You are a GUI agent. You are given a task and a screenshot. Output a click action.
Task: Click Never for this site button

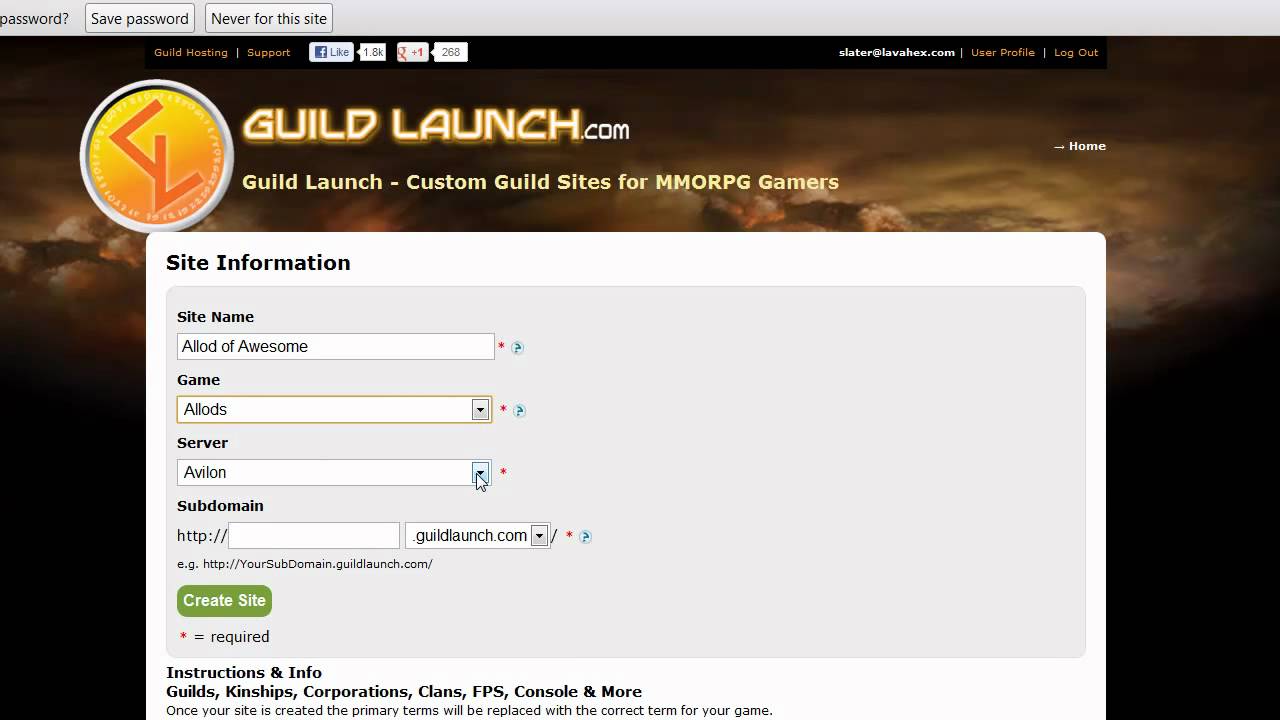click(x=269, y=18)
